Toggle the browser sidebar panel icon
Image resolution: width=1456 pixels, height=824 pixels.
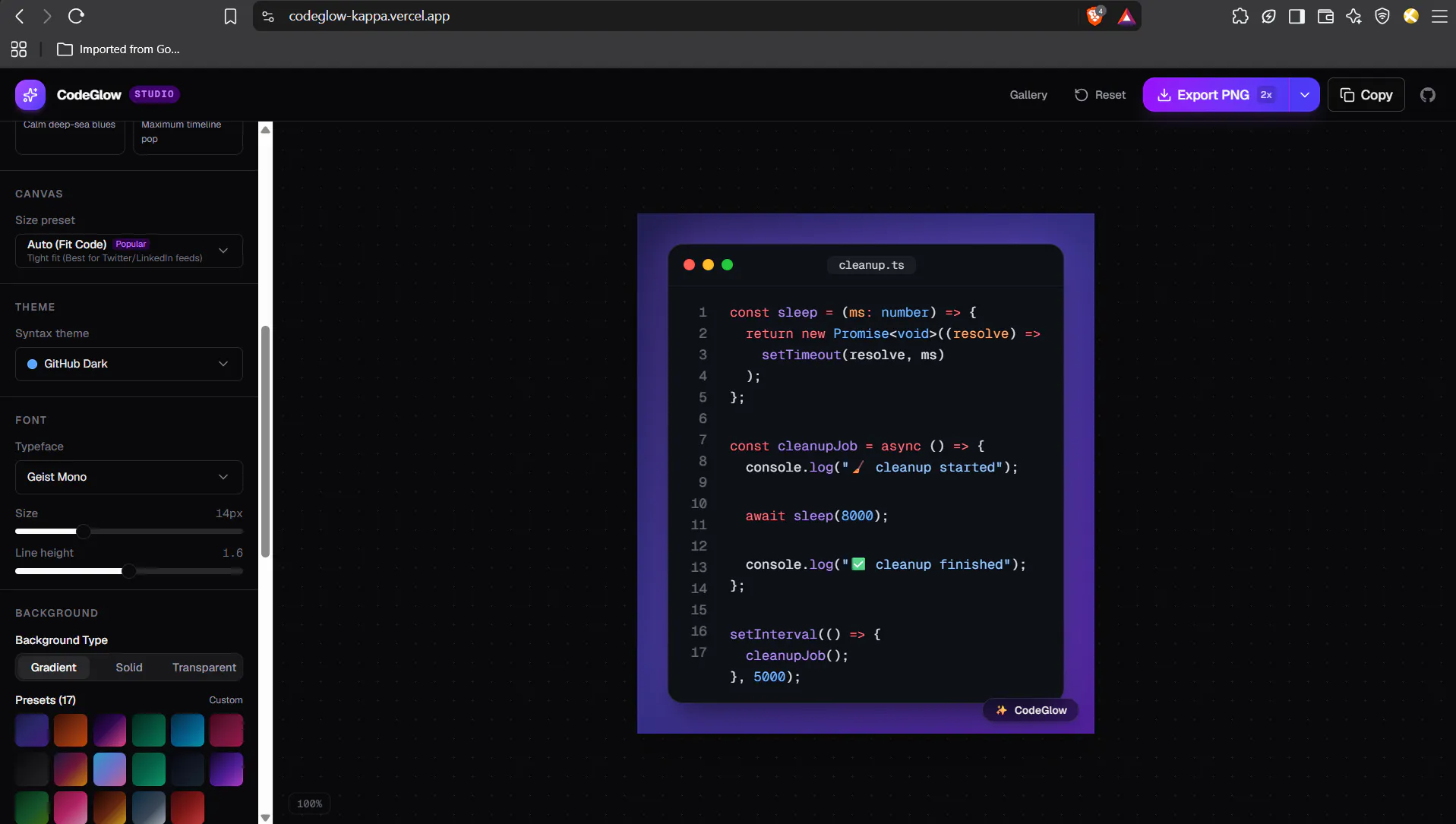pos(1297,16)
